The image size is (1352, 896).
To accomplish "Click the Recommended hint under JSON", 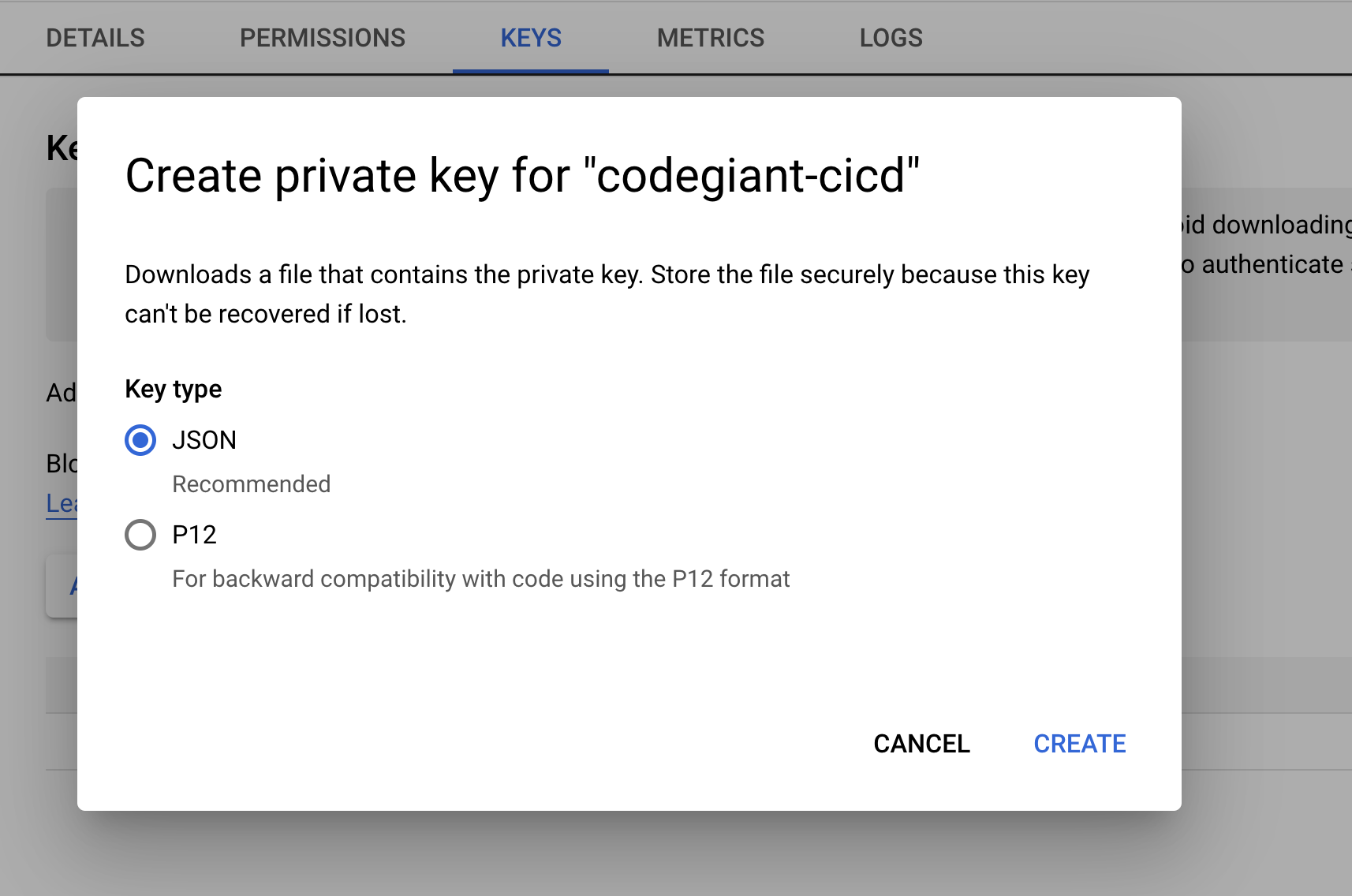I will (252, 484).
